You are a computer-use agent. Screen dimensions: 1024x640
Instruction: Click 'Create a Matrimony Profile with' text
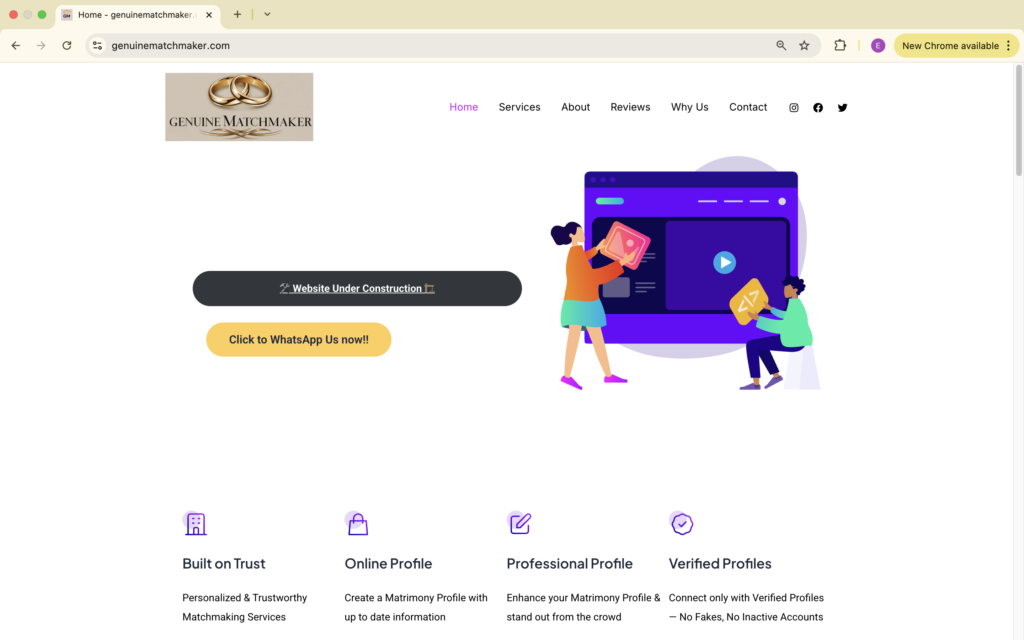pyautogui.click(x=416, y=598)
